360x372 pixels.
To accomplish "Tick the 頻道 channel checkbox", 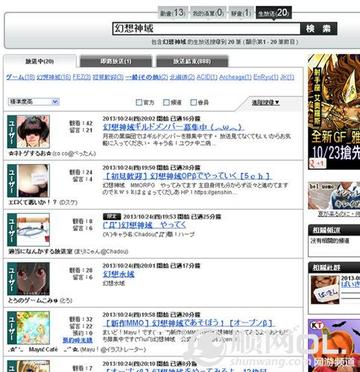I will [x=166, y=103].
